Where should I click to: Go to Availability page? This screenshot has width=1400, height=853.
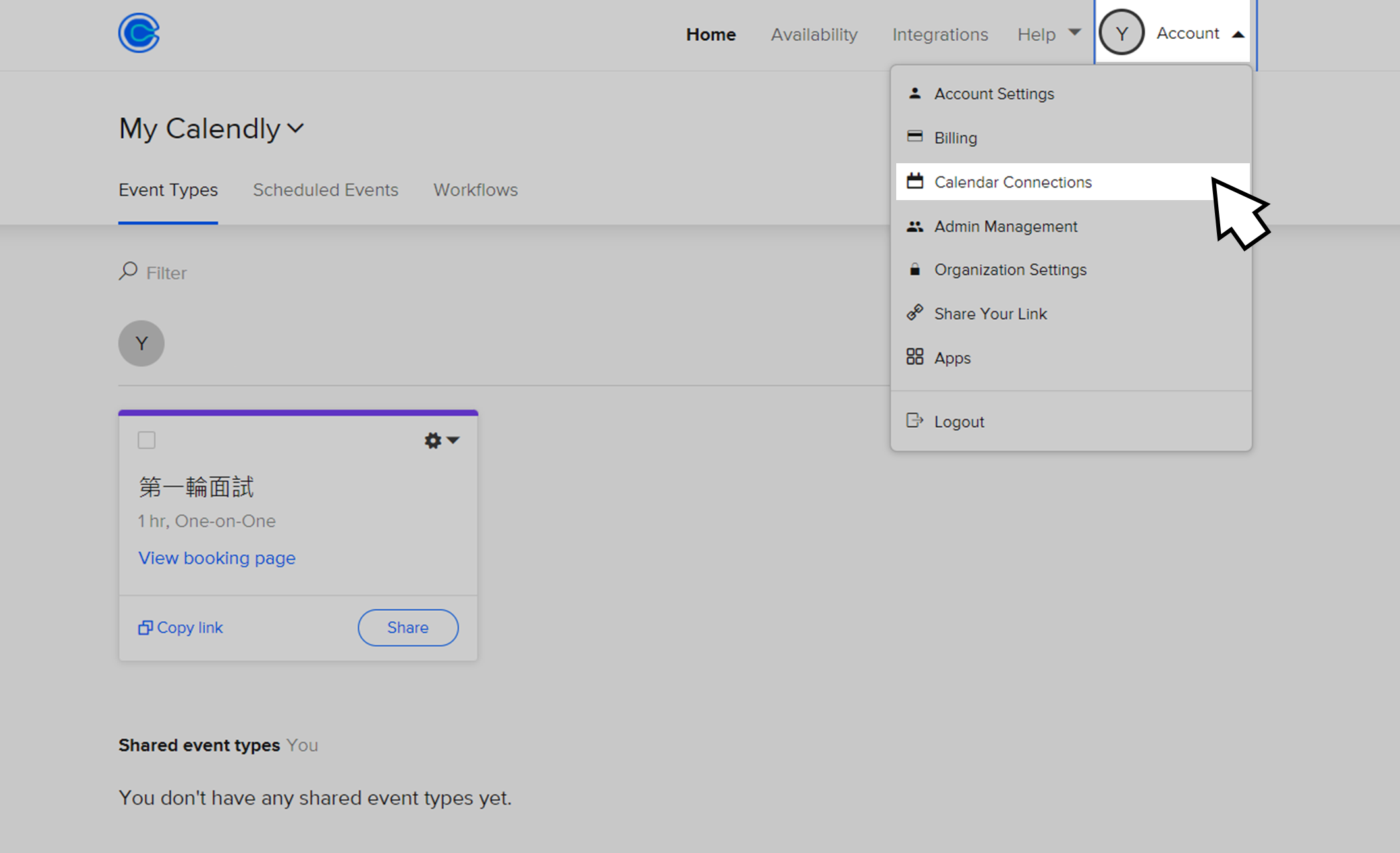[814, 34]
